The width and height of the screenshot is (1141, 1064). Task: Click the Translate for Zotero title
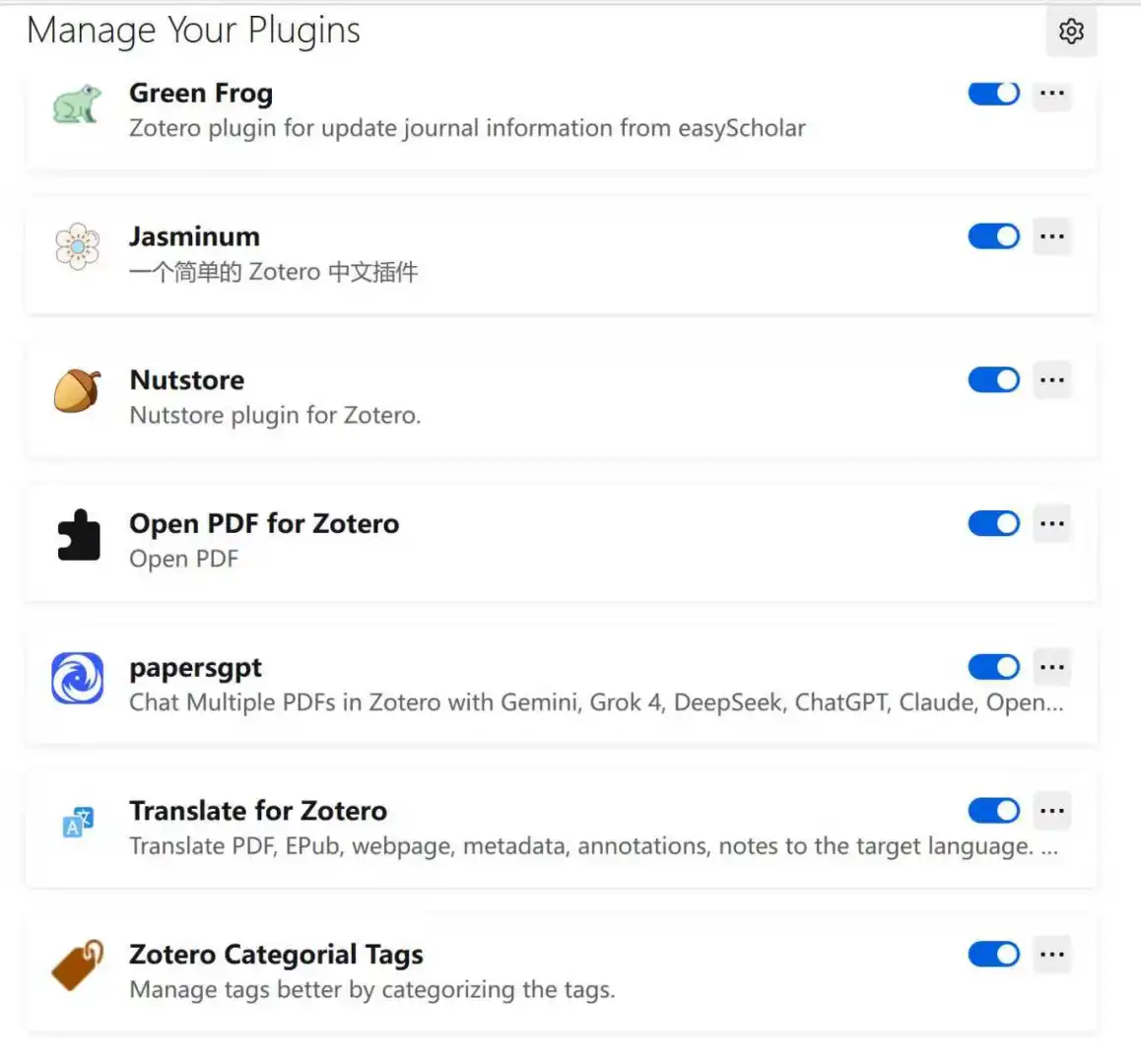click(258, 811)
